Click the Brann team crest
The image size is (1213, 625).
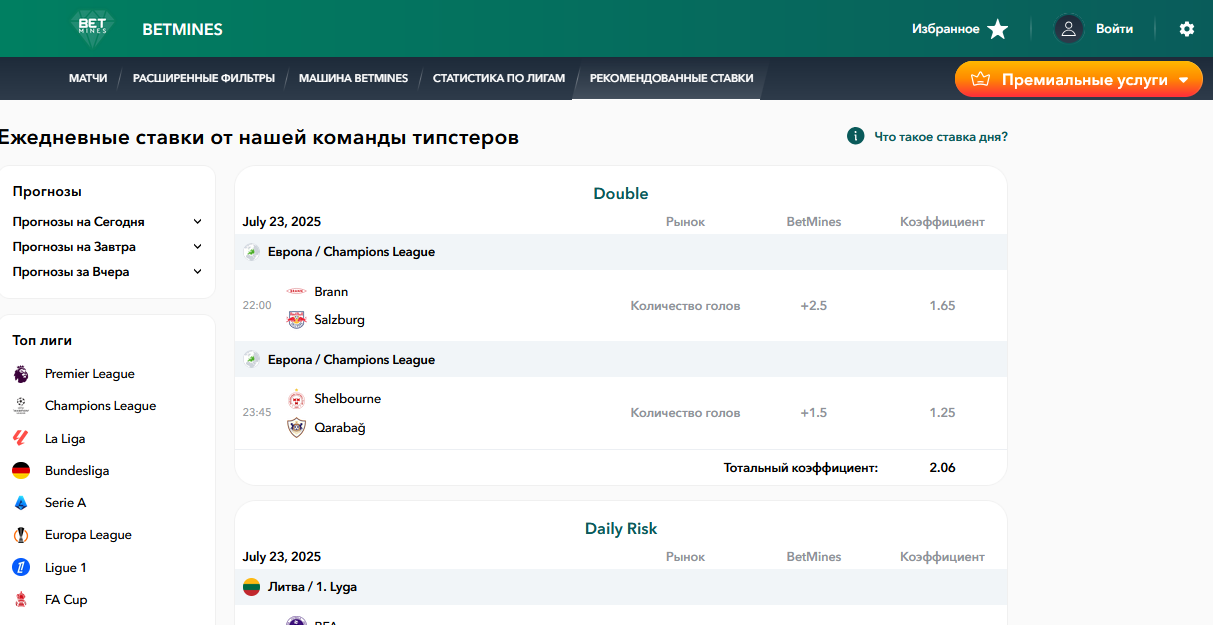point(296,291)
